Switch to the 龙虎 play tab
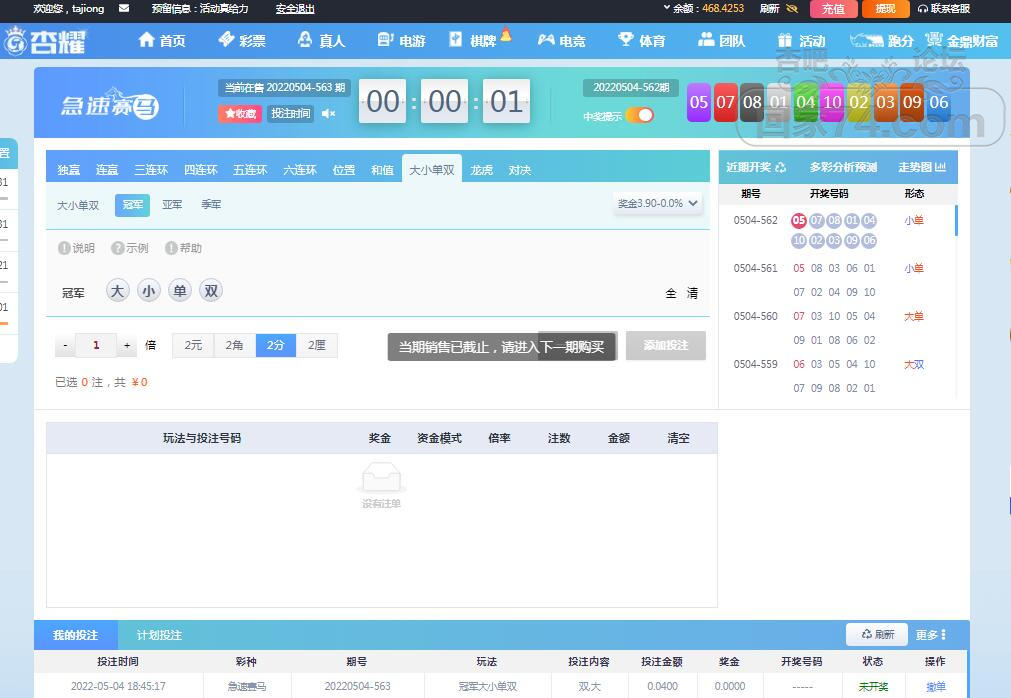Screen dimensions: 1011x698 [482, 170]
